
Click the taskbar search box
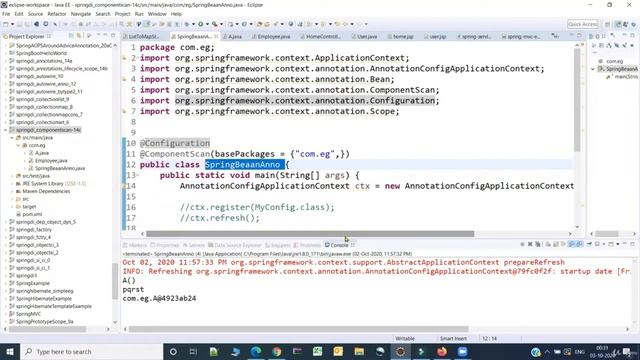click(92, 351)
